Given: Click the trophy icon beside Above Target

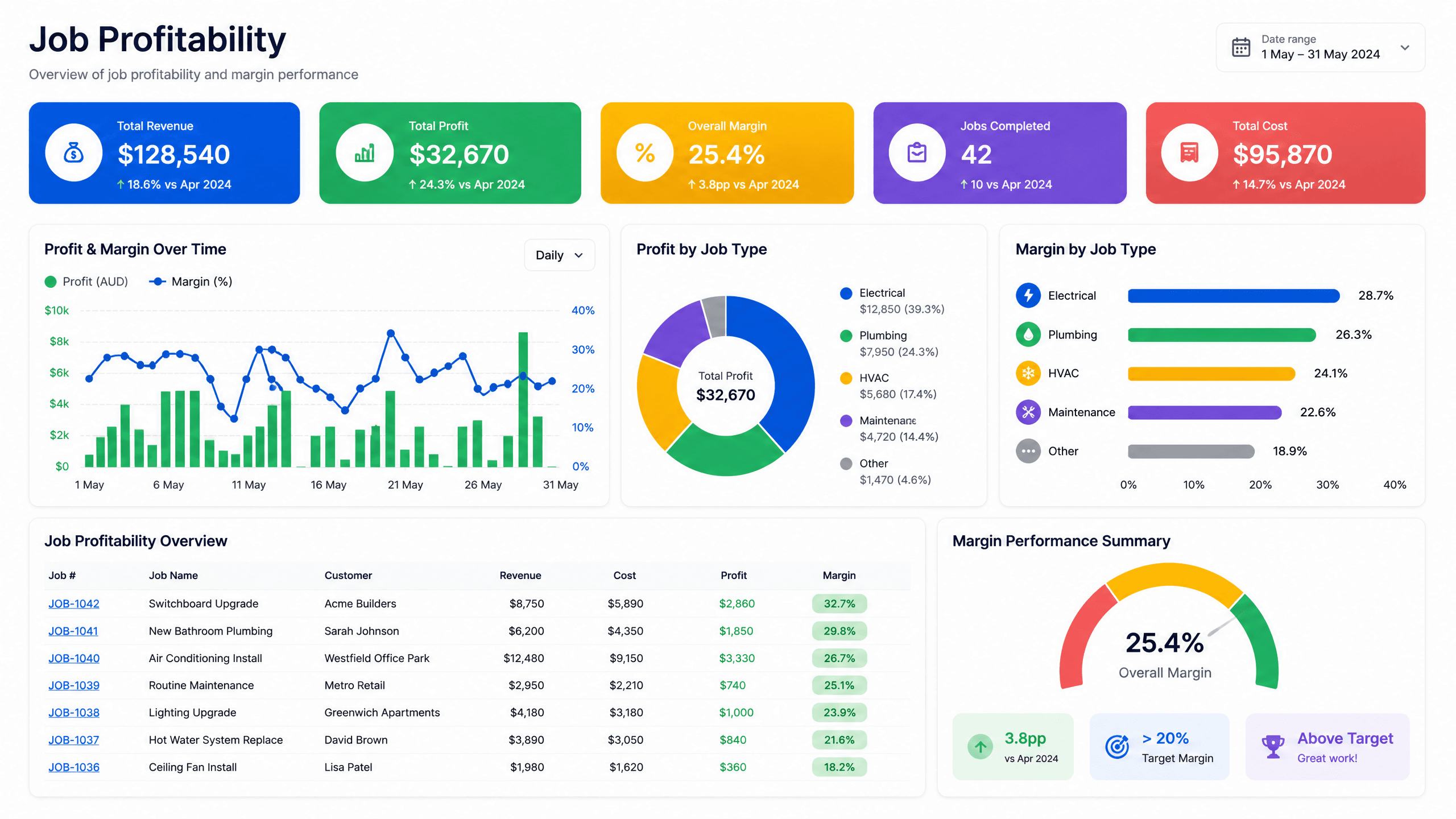Looking at the screenshot, I should tap(1273, 747).
